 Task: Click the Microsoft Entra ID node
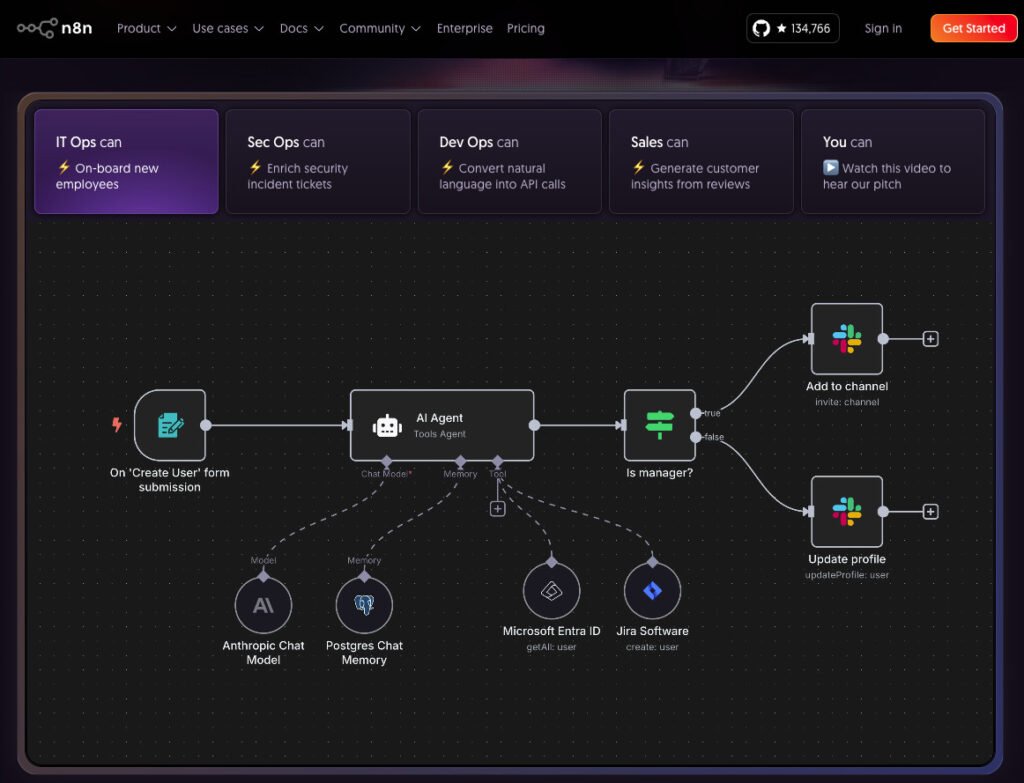[551, 591]
